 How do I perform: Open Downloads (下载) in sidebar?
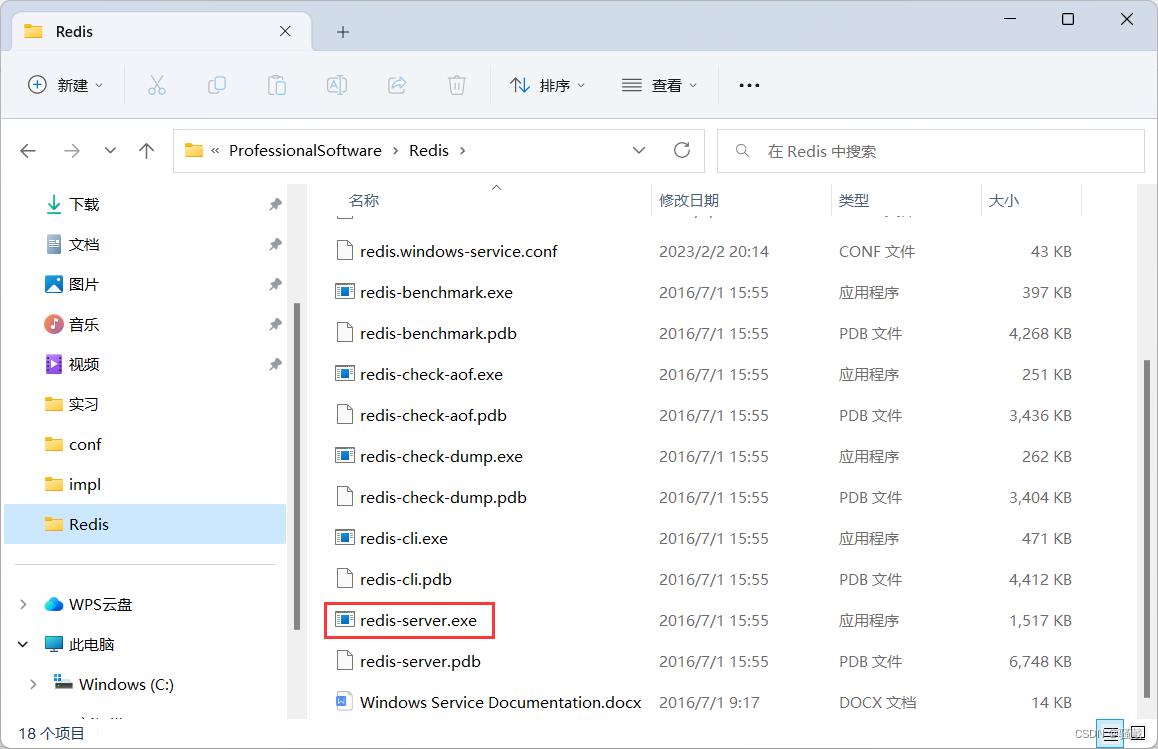coord(83,205)
